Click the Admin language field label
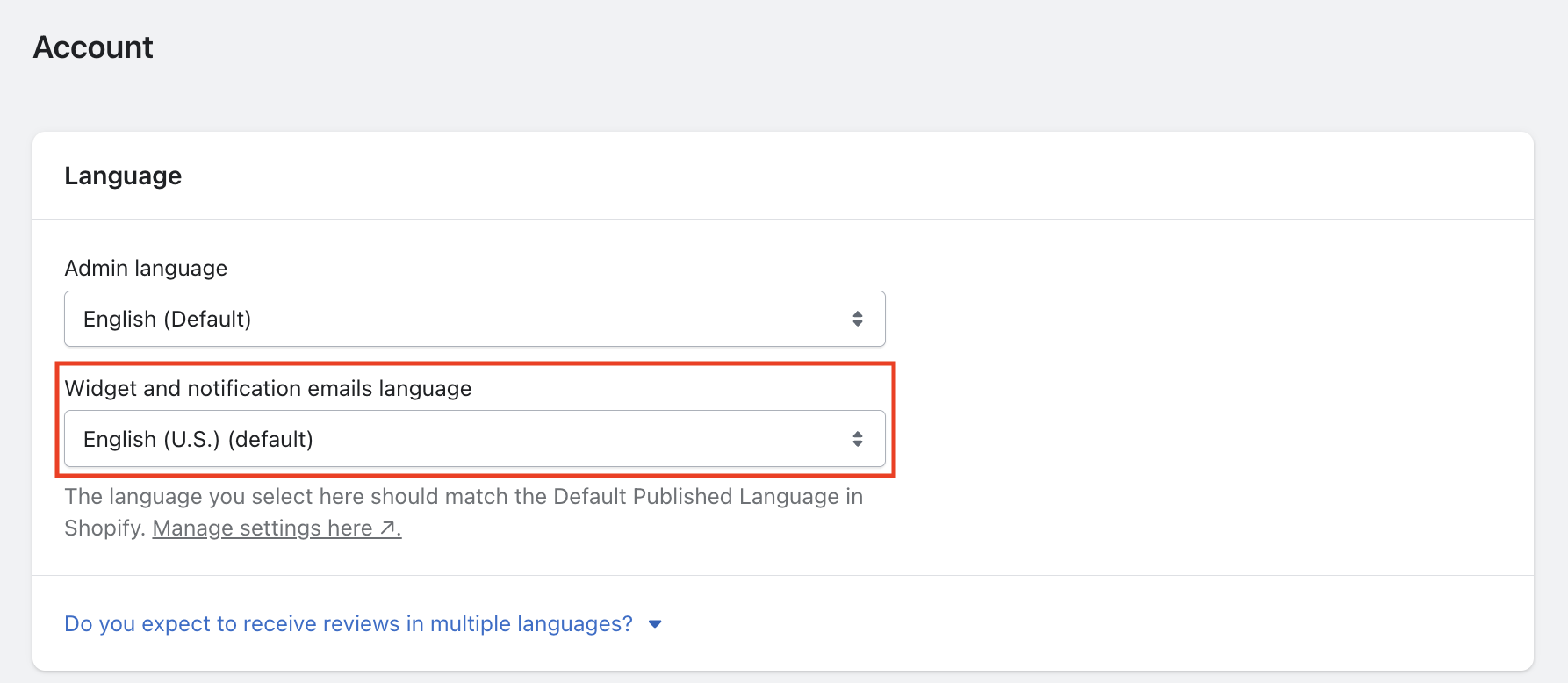 pos(146,269)
